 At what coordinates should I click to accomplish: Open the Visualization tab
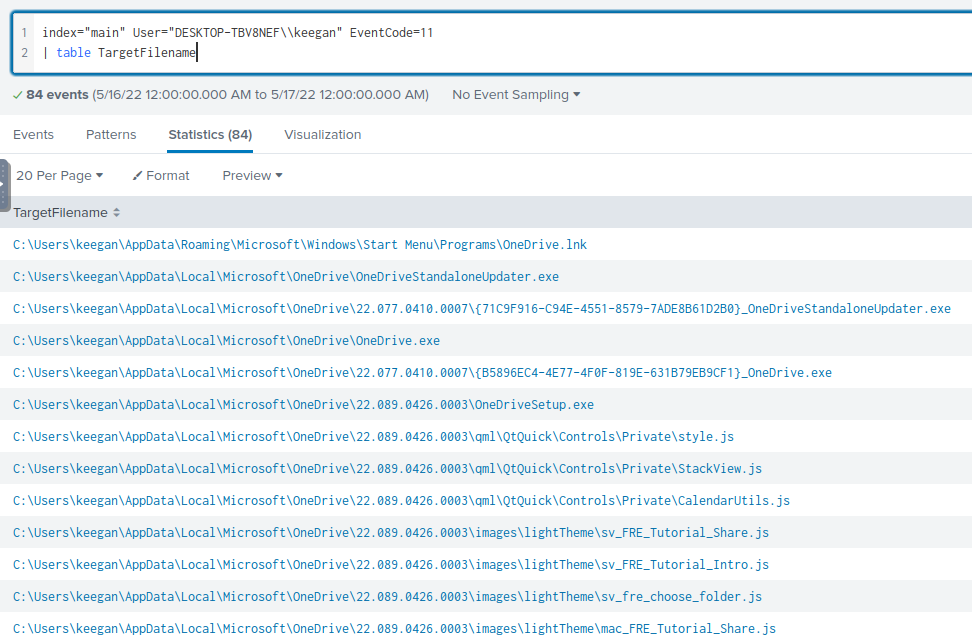322,134
